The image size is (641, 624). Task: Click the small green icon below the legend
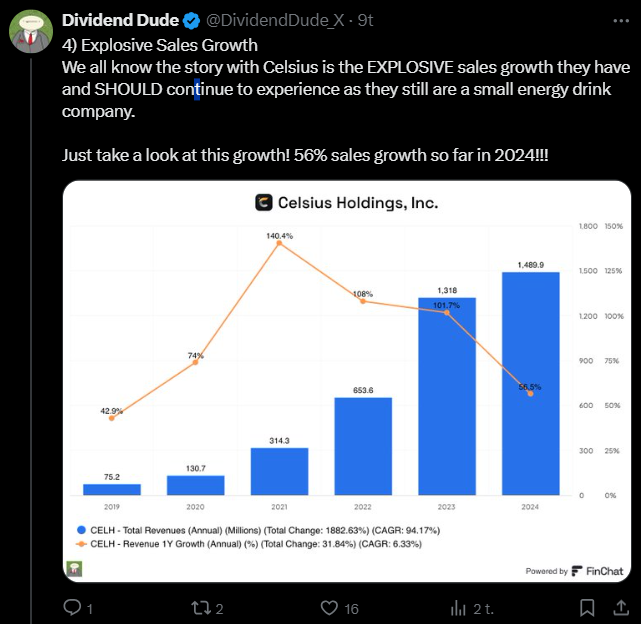pos(75,568)
